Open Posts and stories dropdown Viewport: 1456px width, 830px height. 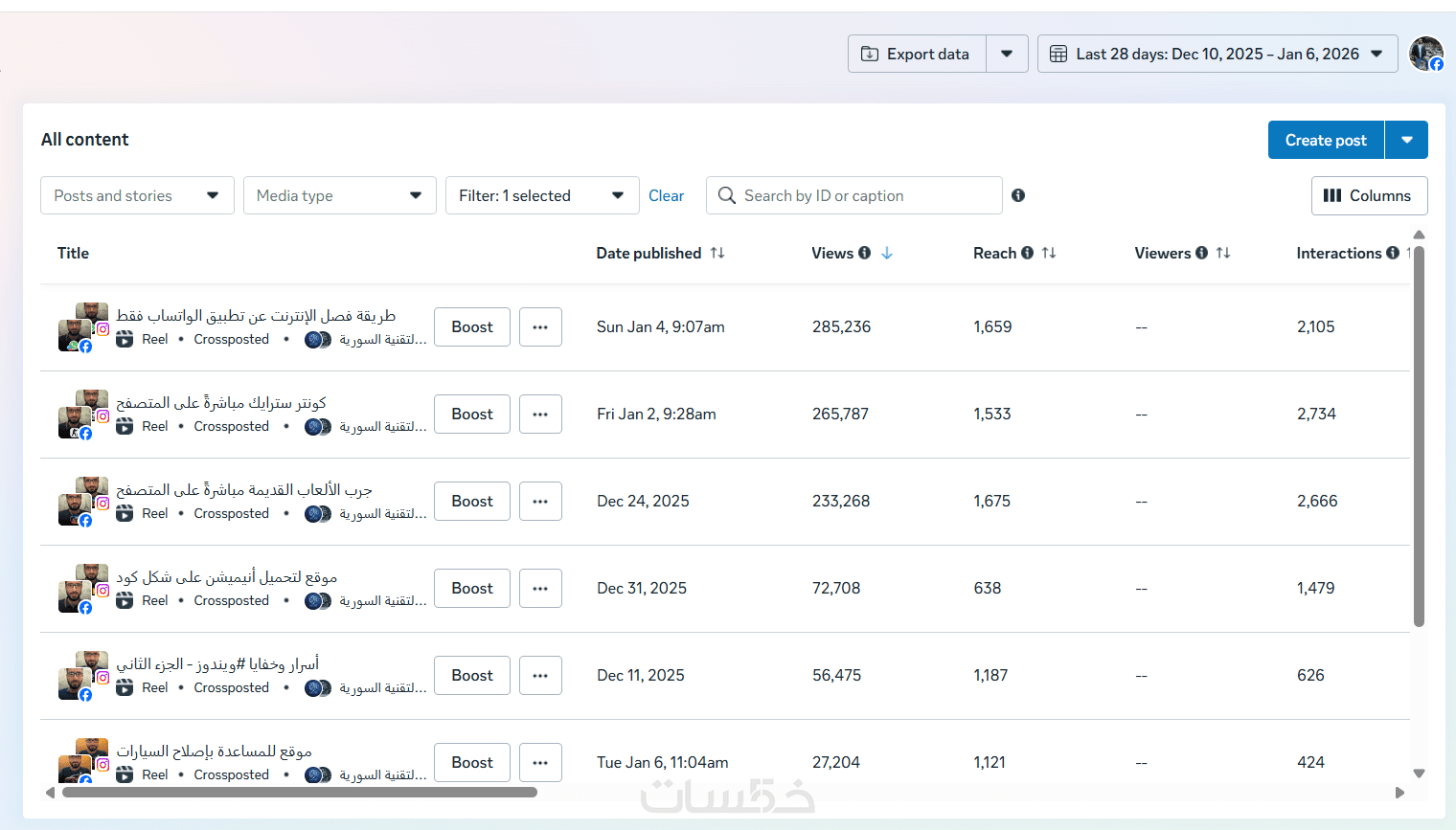coord(137,195)
